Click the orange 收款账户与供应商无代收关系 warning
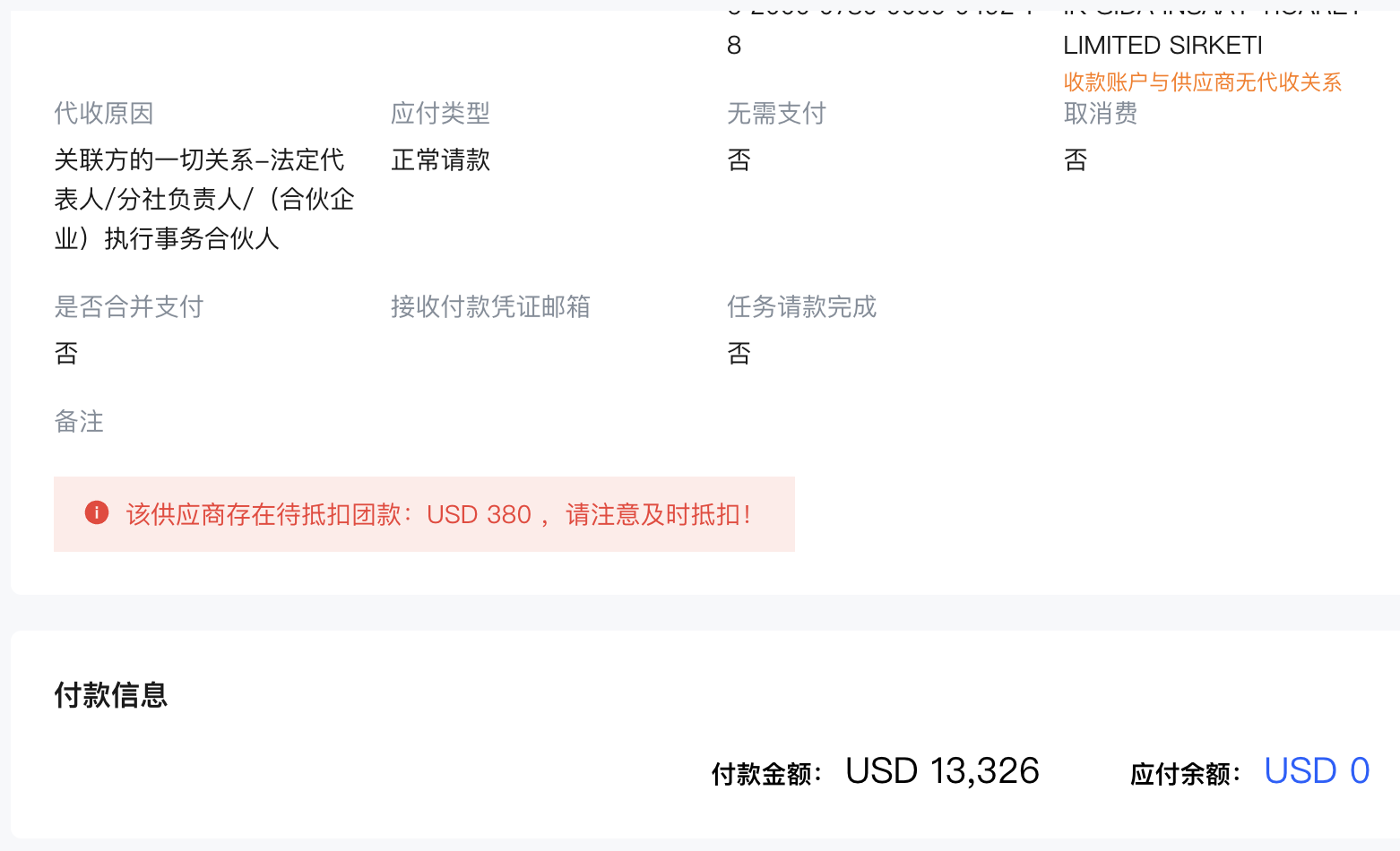Viewport: 1400px width, 851px height. pyautogui.click(x=1202, y=82)
